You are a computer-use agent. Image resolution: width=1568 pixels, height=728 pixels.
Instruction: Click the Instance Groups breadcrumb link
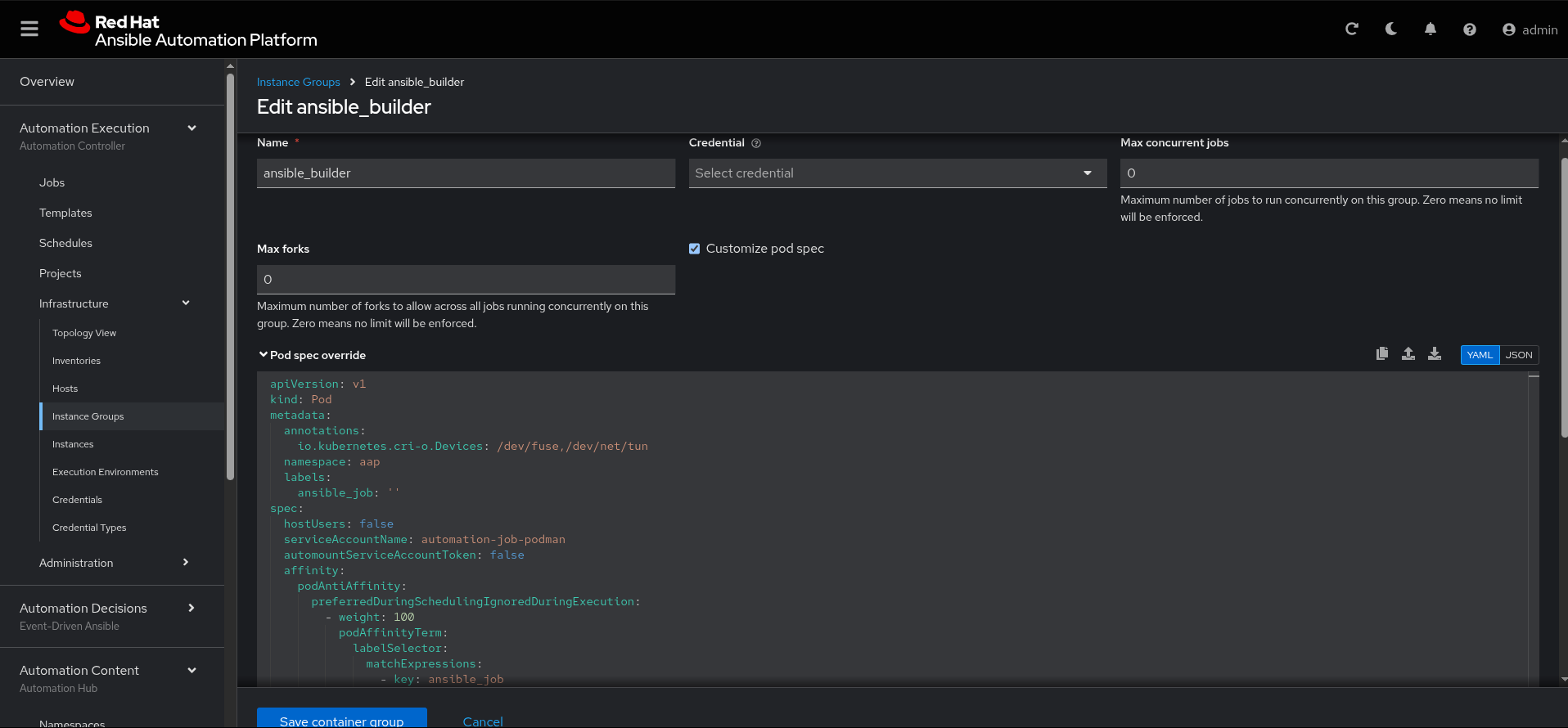[x=298, y=82]
